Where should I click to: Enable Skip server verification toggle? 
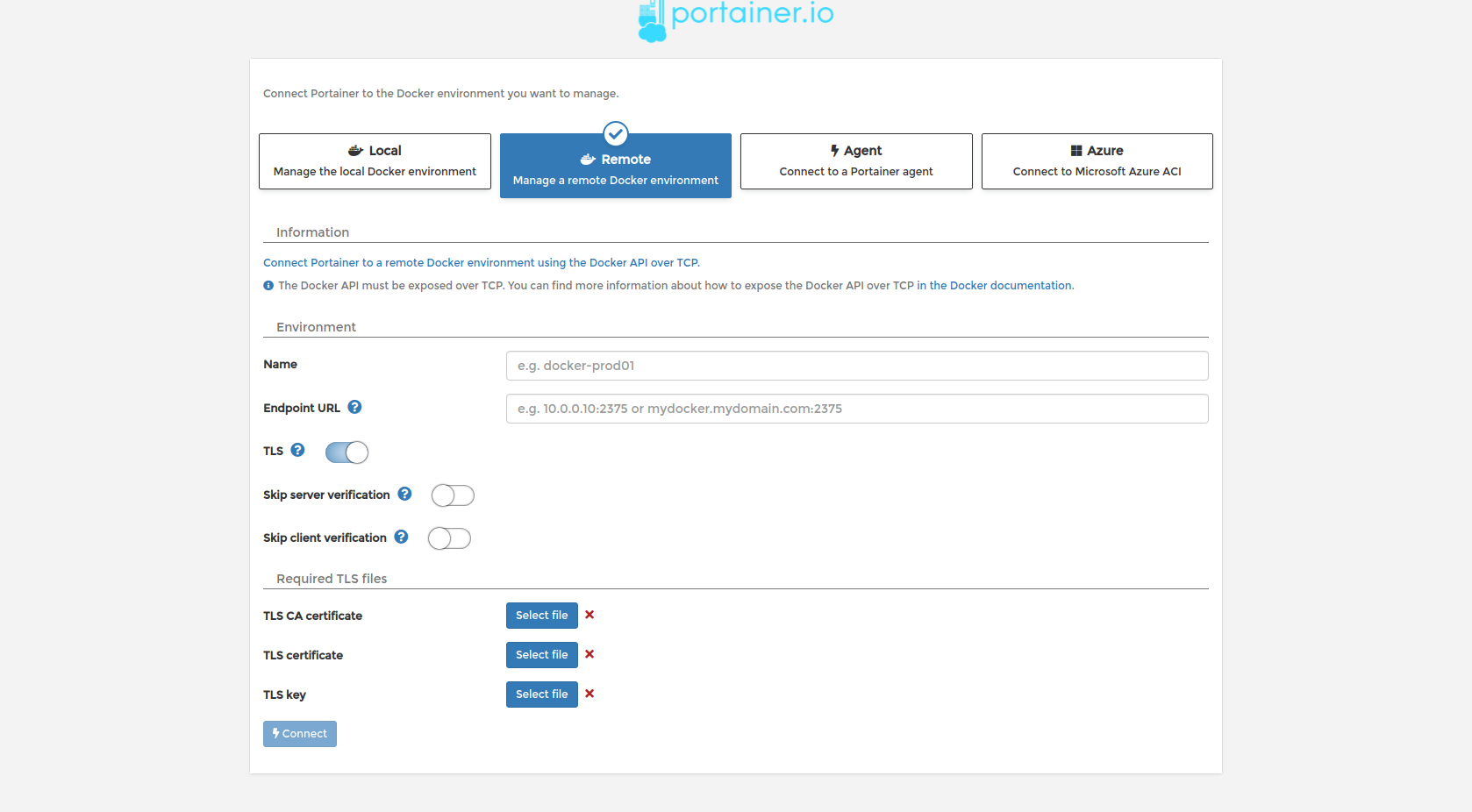click(453, 495)
